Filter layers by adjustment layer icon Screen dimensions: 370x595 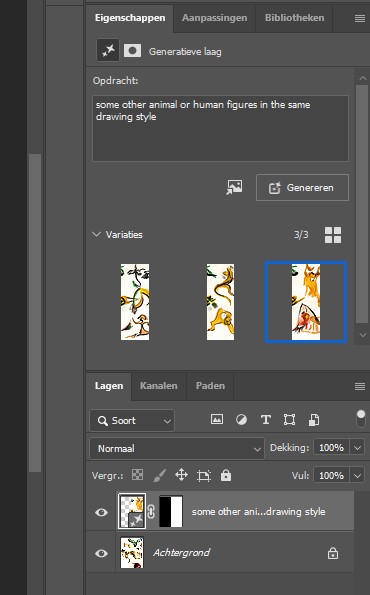click(x=241, y=420)
